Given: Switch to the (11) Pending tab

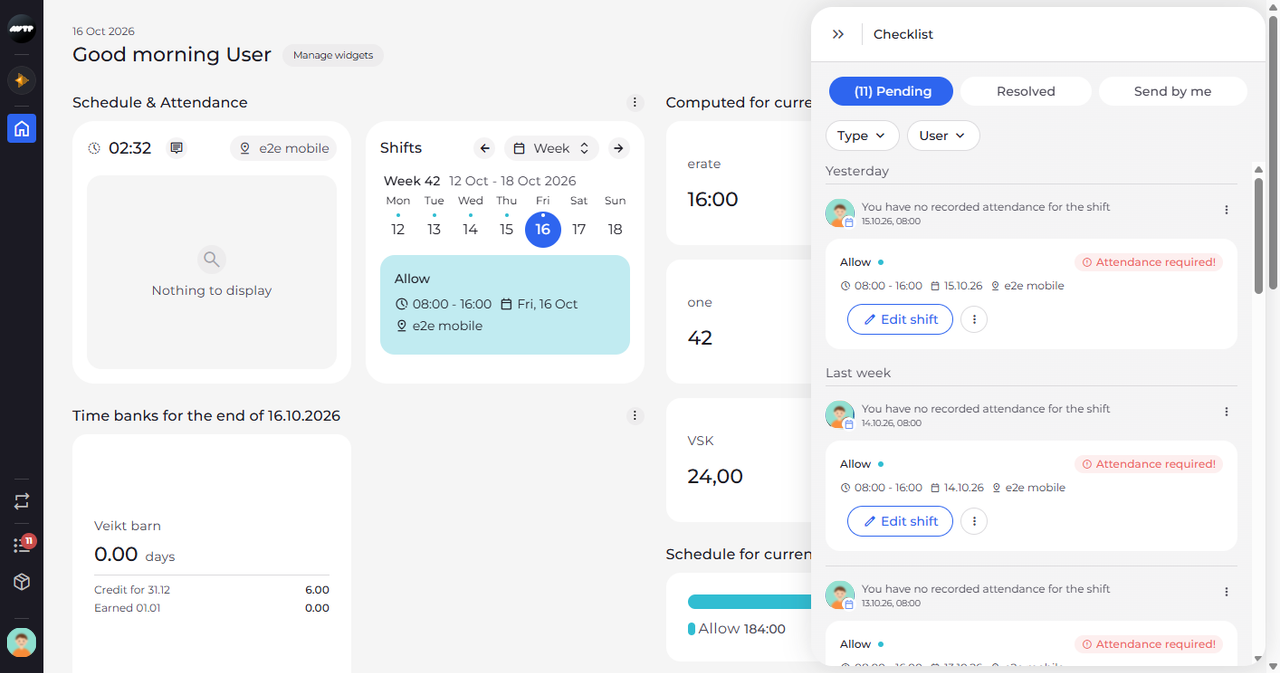Looking at the screenshot, I should point(891,91).
